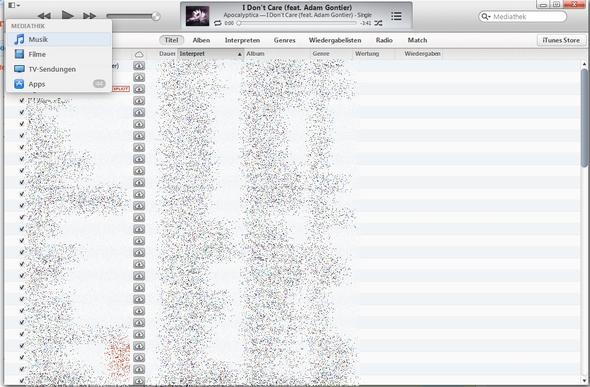Sort by the Album column header
Image resolution: width=590 pixels, height=387 pixels.
coord(255,54)
